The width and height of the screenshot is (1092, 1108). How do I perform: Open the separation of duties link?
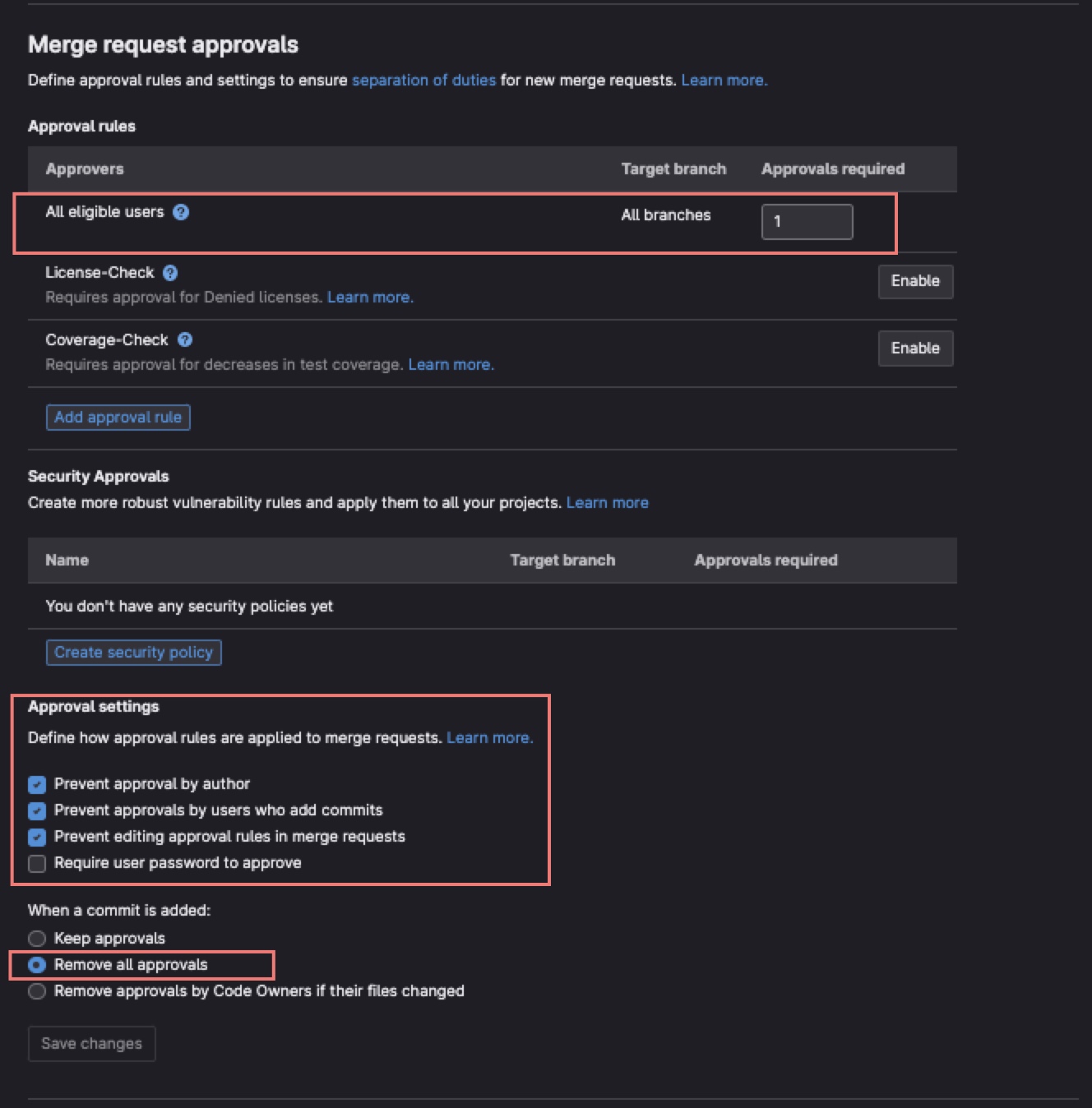point(424,81)
